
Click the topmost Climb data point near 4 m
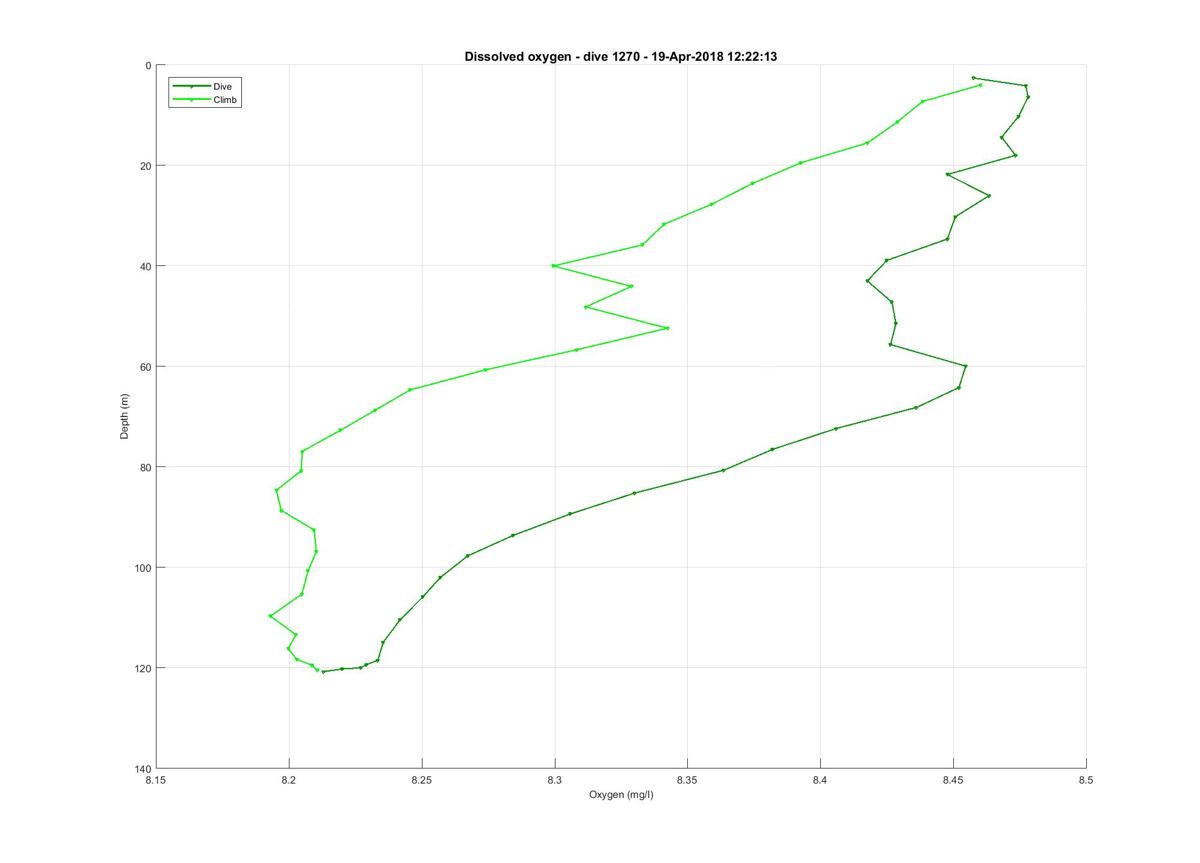[x=980, y=85]
